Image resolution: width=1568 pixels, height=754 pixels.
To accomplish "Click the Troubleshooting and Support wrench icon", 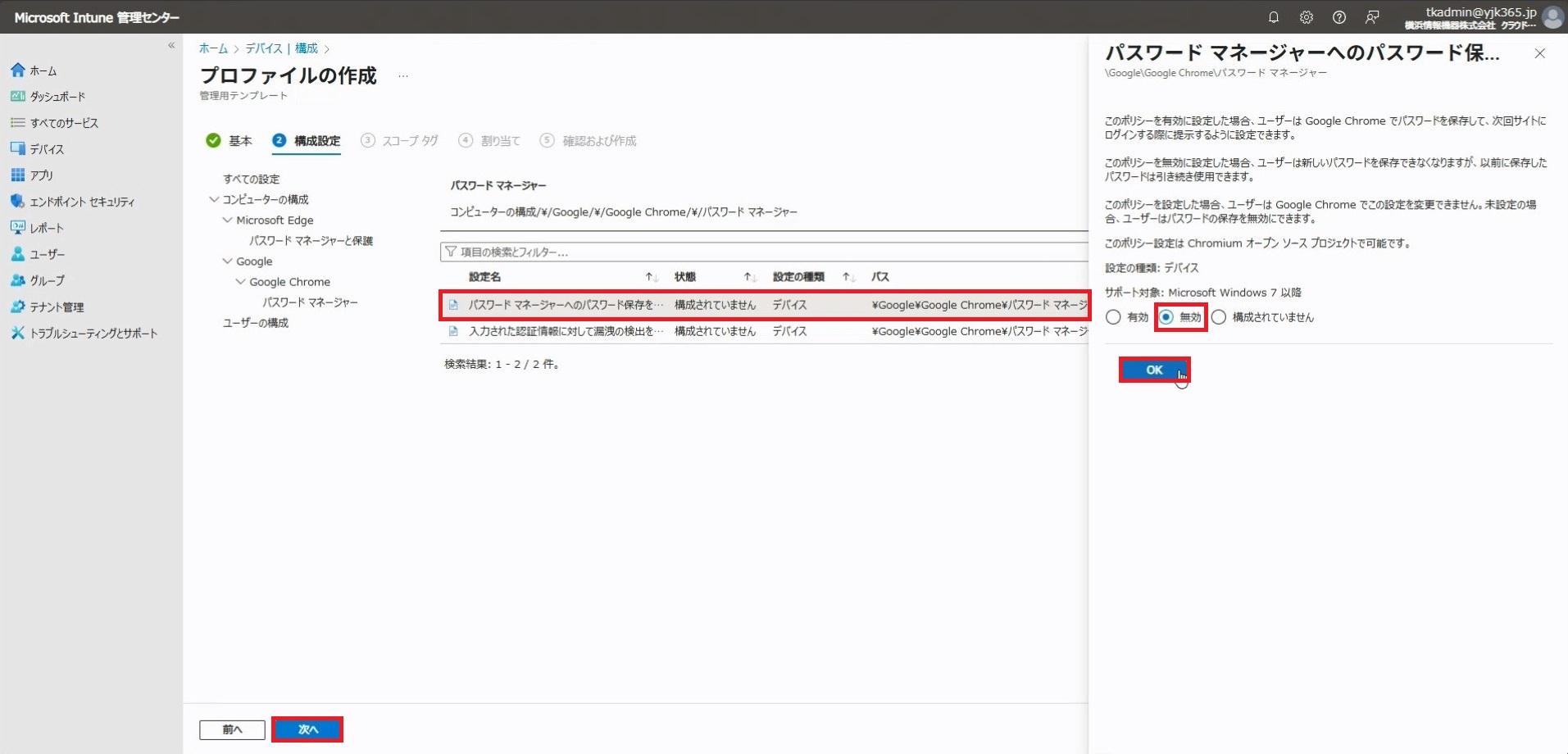I will 18,333.
